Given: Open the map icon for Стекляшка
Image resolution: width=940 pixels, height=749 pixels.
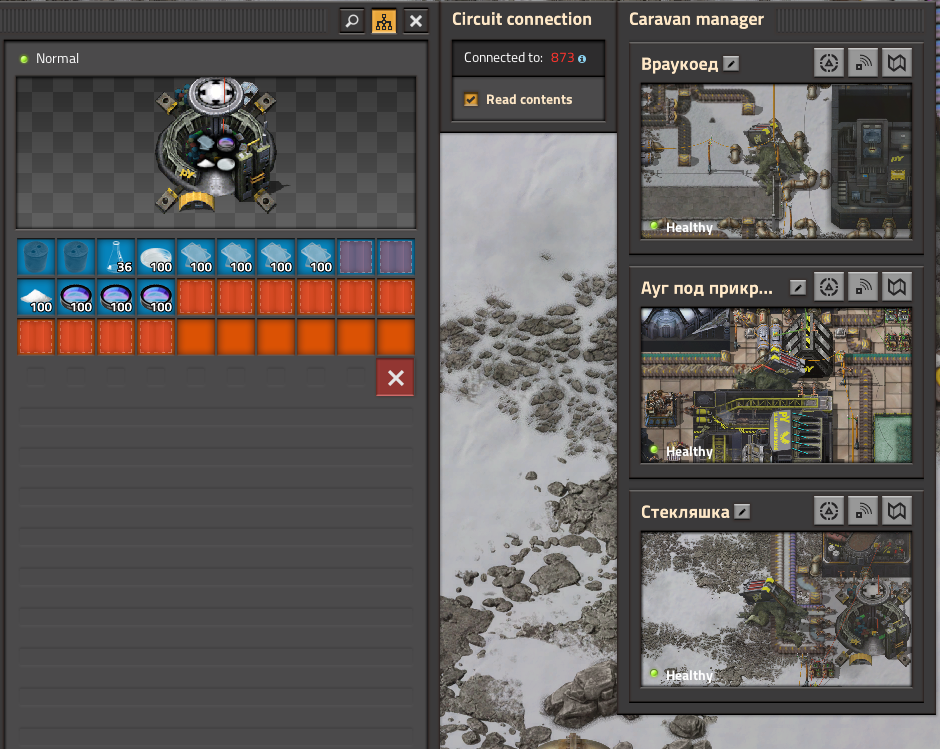Looking at the screenshot, I should 897,511.
